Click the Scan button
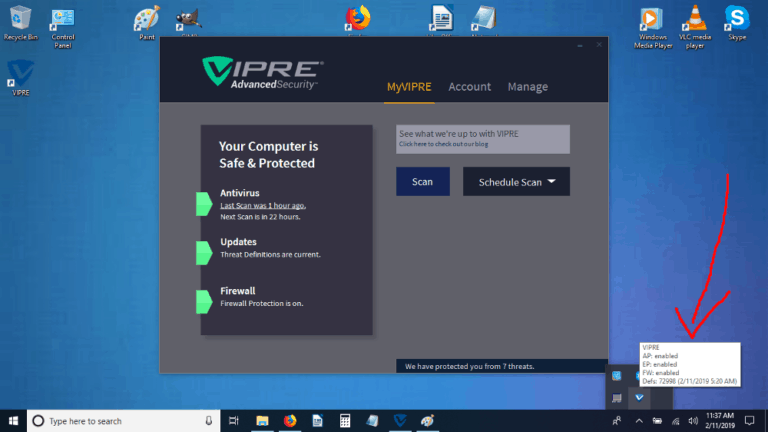The height and width of the screenshot is (432, 768). click(x=423, y=182)
